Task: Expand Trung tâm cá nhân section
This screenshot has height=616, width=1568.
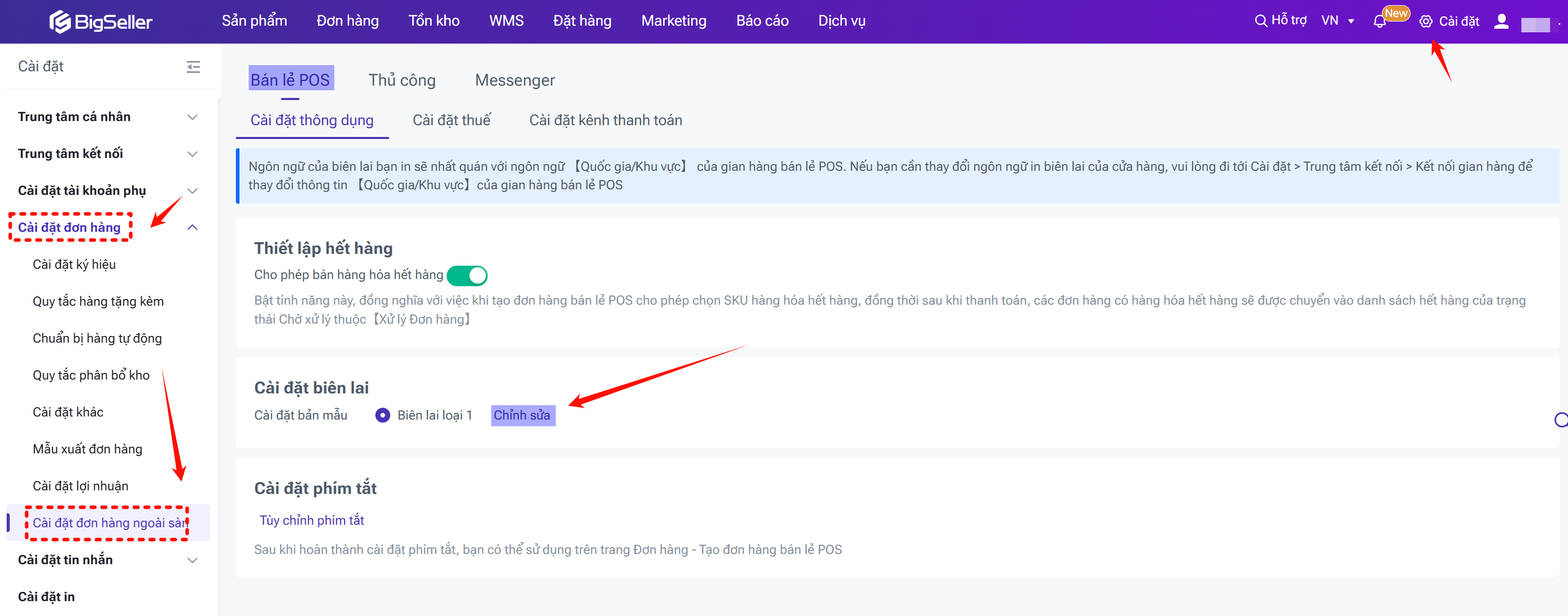Action: (192, 117)
